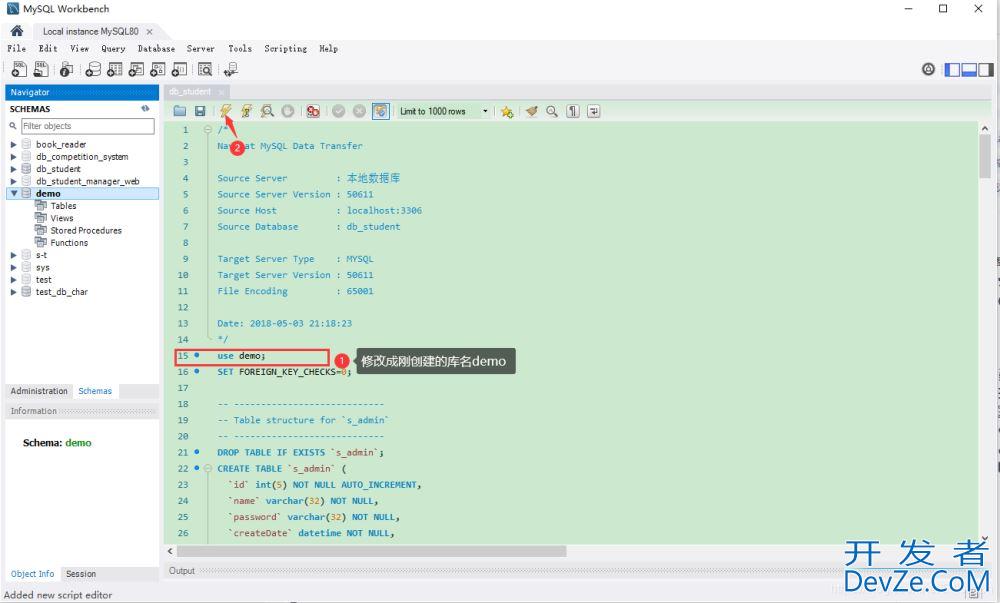Screen dimensions: 1000x603
Task: Toggle autocommit mode
Action: (381, 112)
